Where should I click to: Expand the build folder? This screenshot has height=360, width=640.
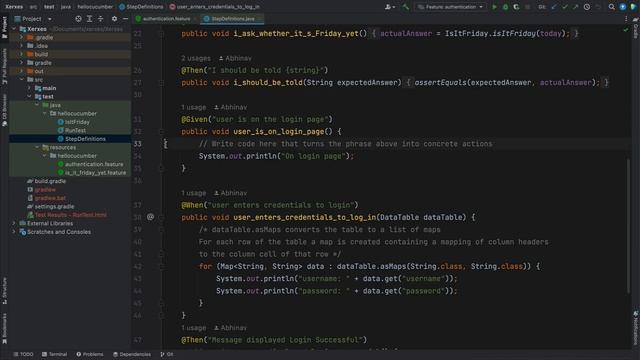22,54
